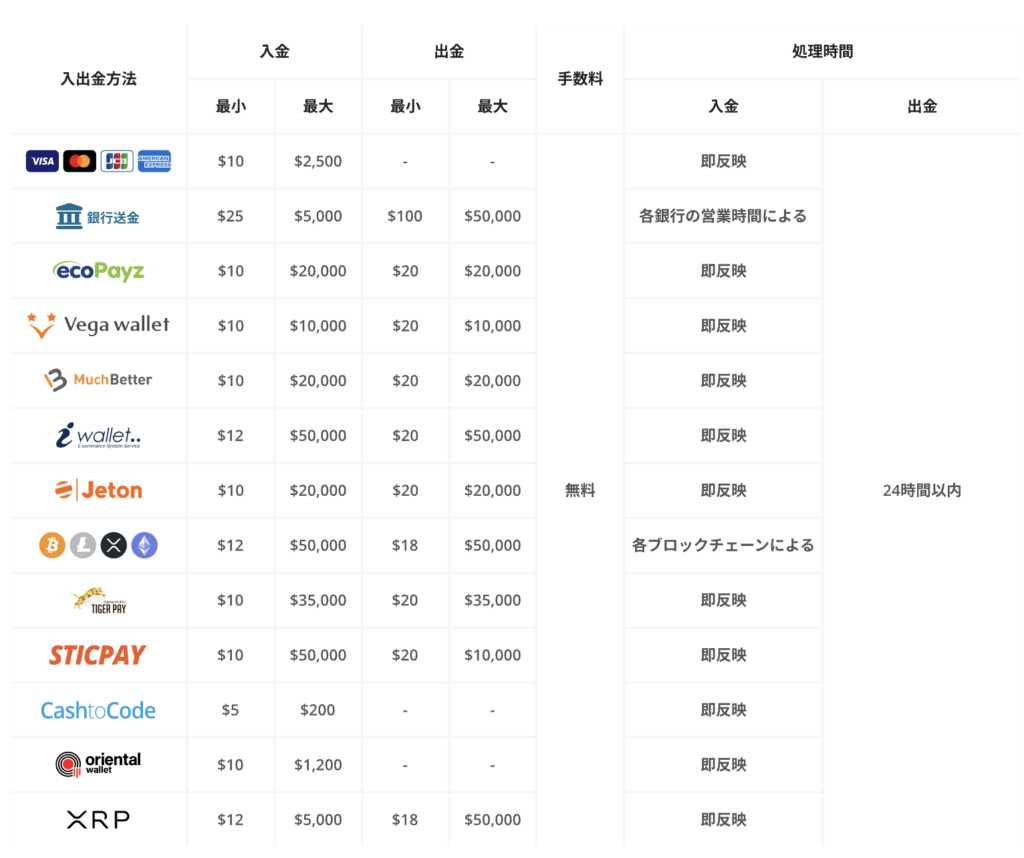Click $18 minimum withdrawal in XRP row
Image resolution: width=1024 pixels, height=858 pixels.
click(405, 819)
